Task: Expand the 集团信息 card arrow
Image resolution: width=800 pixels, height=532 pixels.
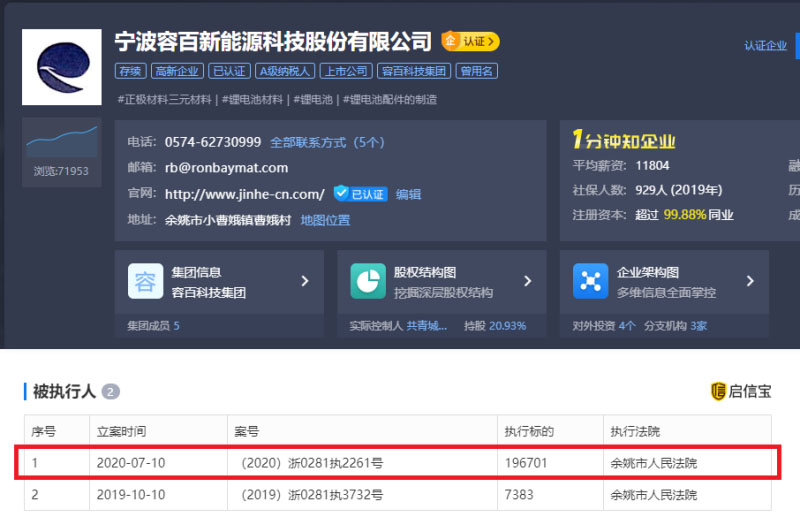Action: [305, 281]
